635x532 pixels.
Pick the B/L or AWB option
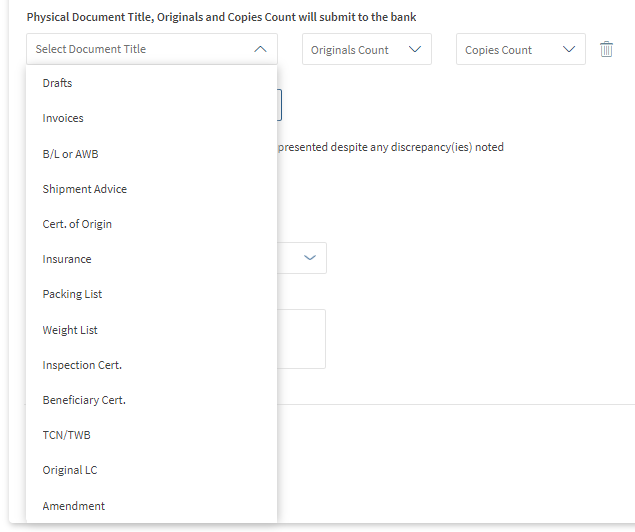click(70, 154)
